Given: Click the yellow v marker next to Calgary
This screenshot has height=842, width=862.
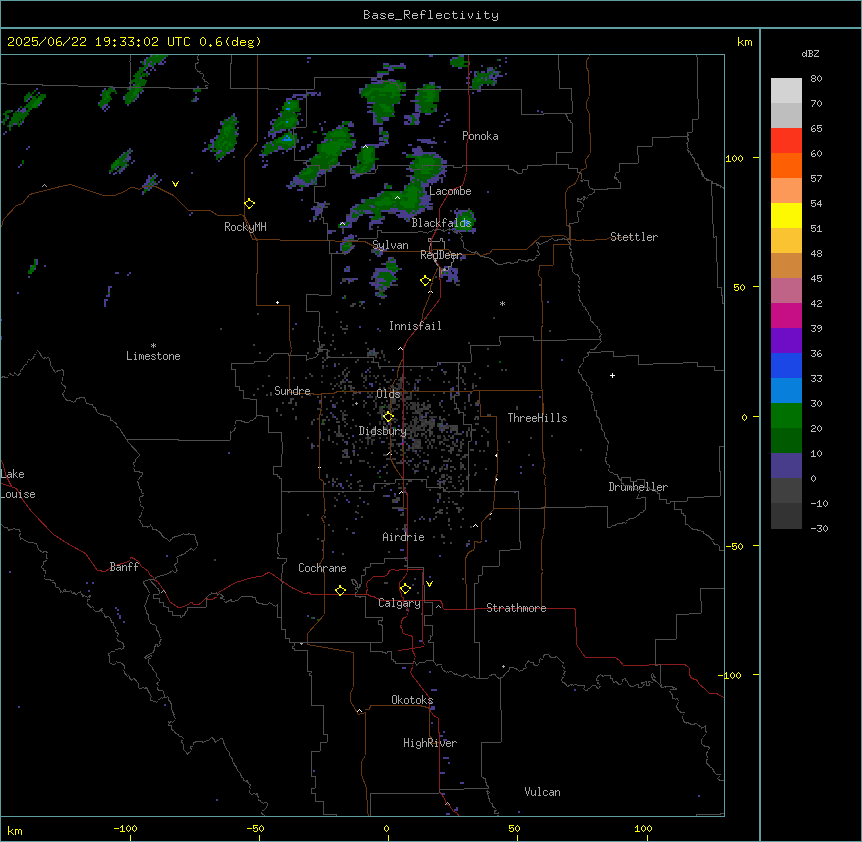Looking at the screenshot, I should (x=429, y=584).
